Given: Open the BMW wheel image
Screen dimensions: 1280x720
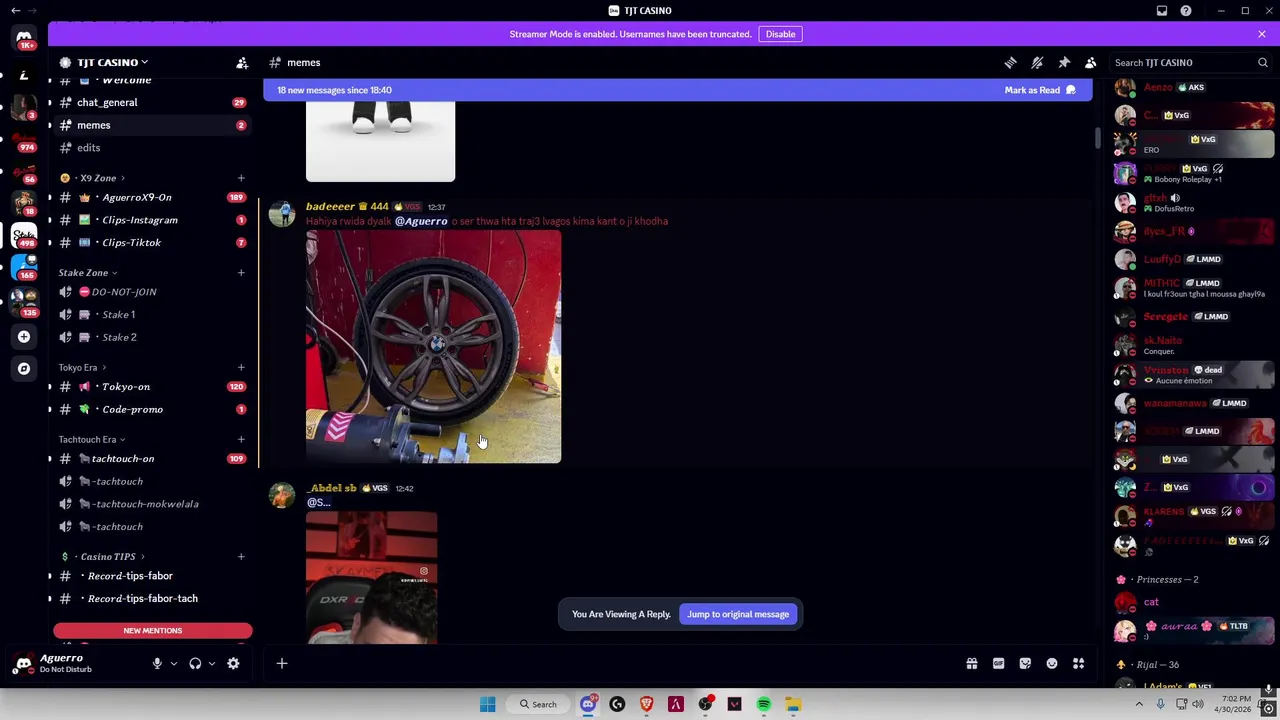Looking at the screenshot, I should (434, 347).
